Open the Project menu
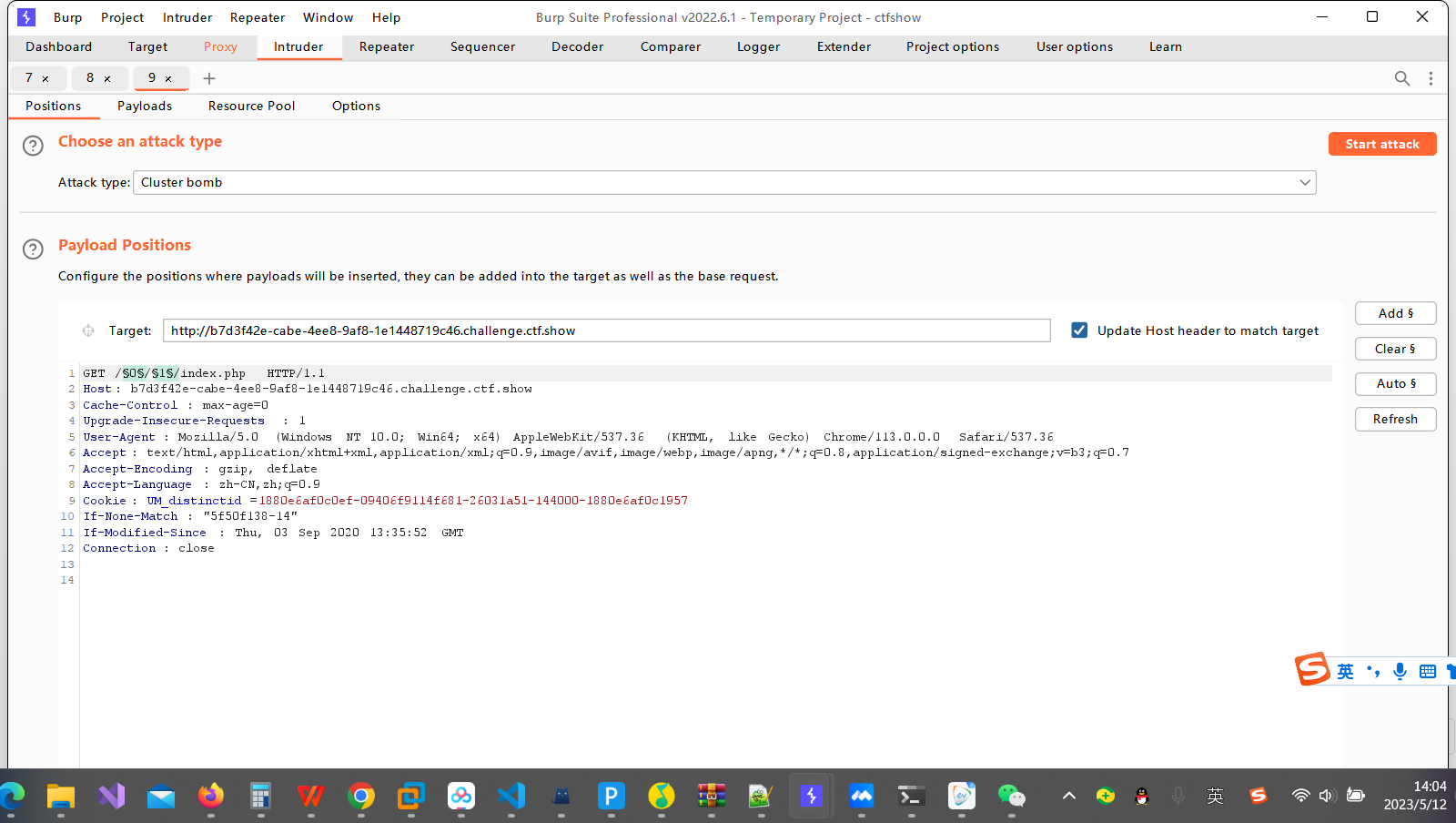Viewport: 1456px width, 823px height. point(122,17)
